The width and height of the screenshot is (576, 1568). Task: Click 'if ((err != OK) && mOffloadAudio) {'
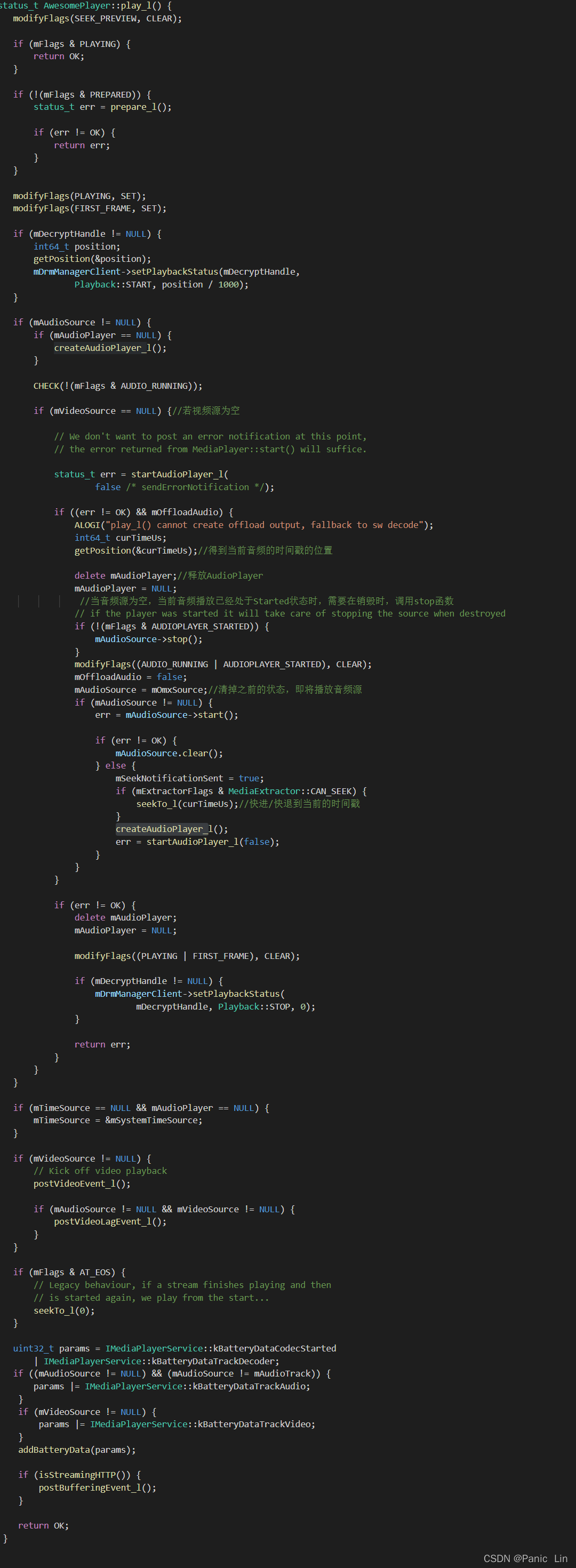[x=143, y=513]
